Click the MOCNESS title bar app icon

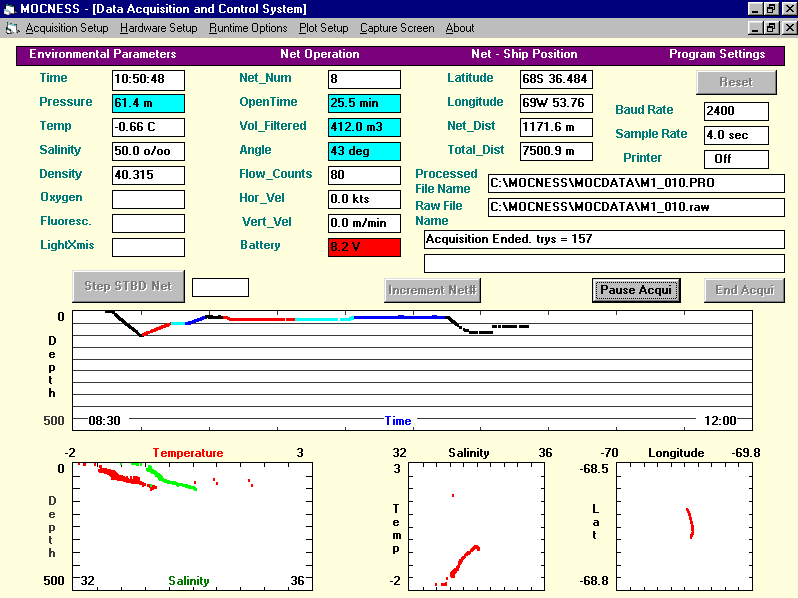(10, 9)
